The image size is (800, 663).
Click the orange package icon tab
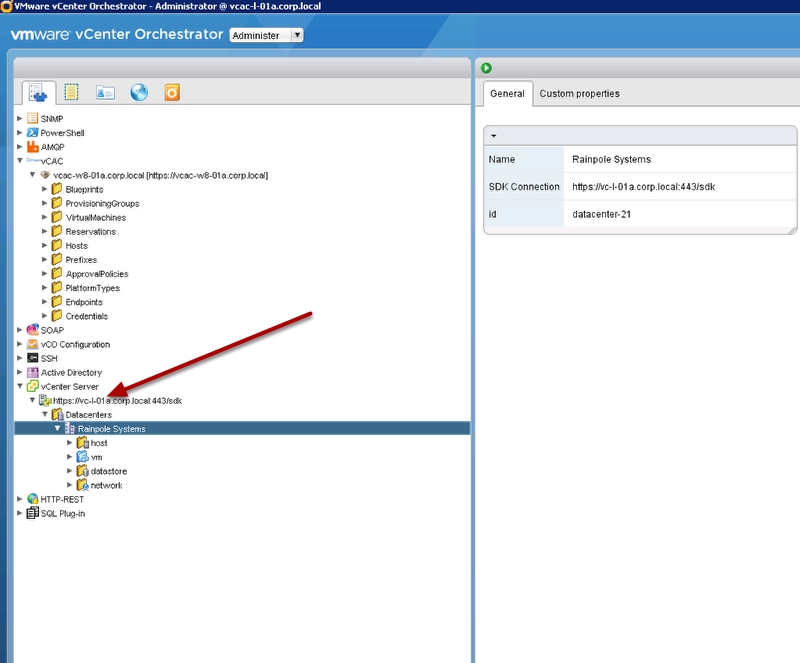172,92
